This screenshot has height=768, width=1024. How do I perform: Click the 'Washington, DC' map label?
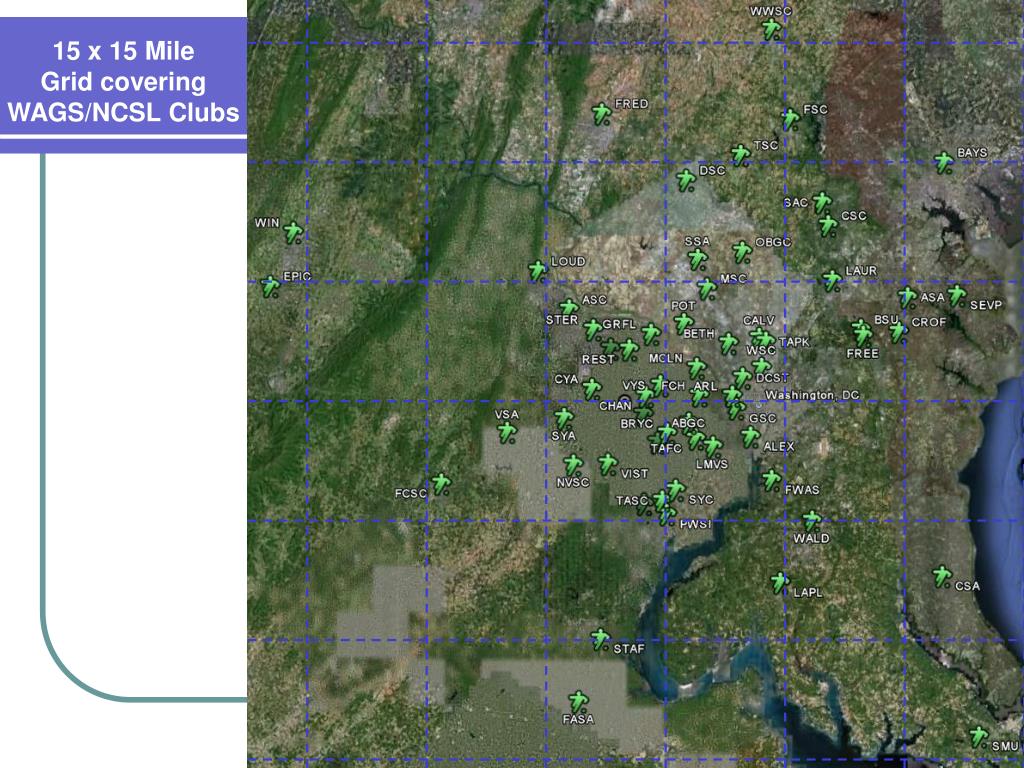812,395
